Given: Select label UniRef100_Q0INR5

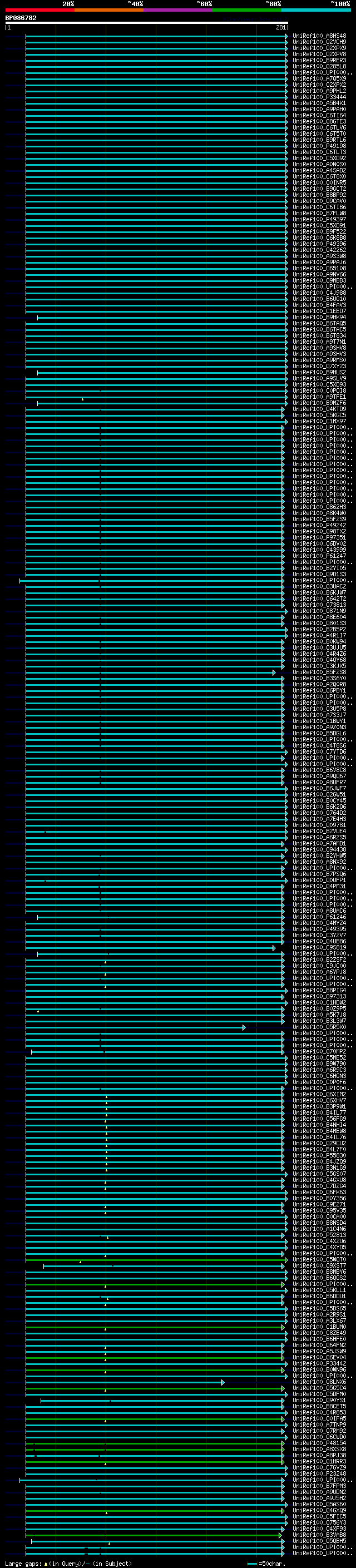Looking at the screenshot, I should click(x=319, y=182).
